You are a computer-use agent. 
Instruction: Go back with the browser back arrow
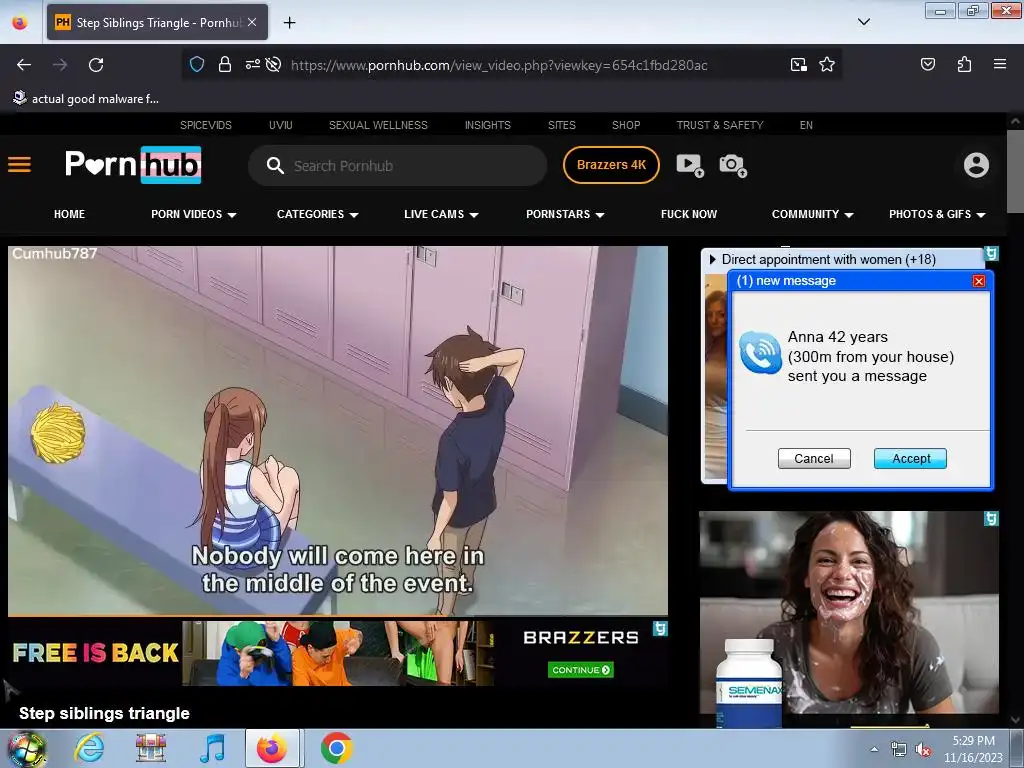pos(24,65)
